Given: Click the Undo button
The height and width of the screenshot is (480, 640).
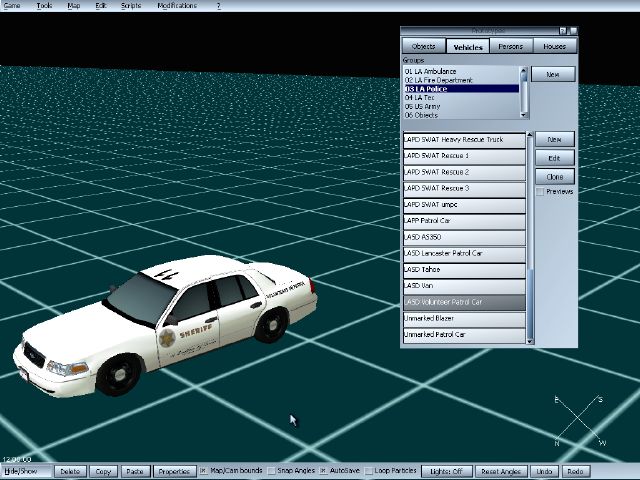Looking at the screenshot, I should point(544,471).
